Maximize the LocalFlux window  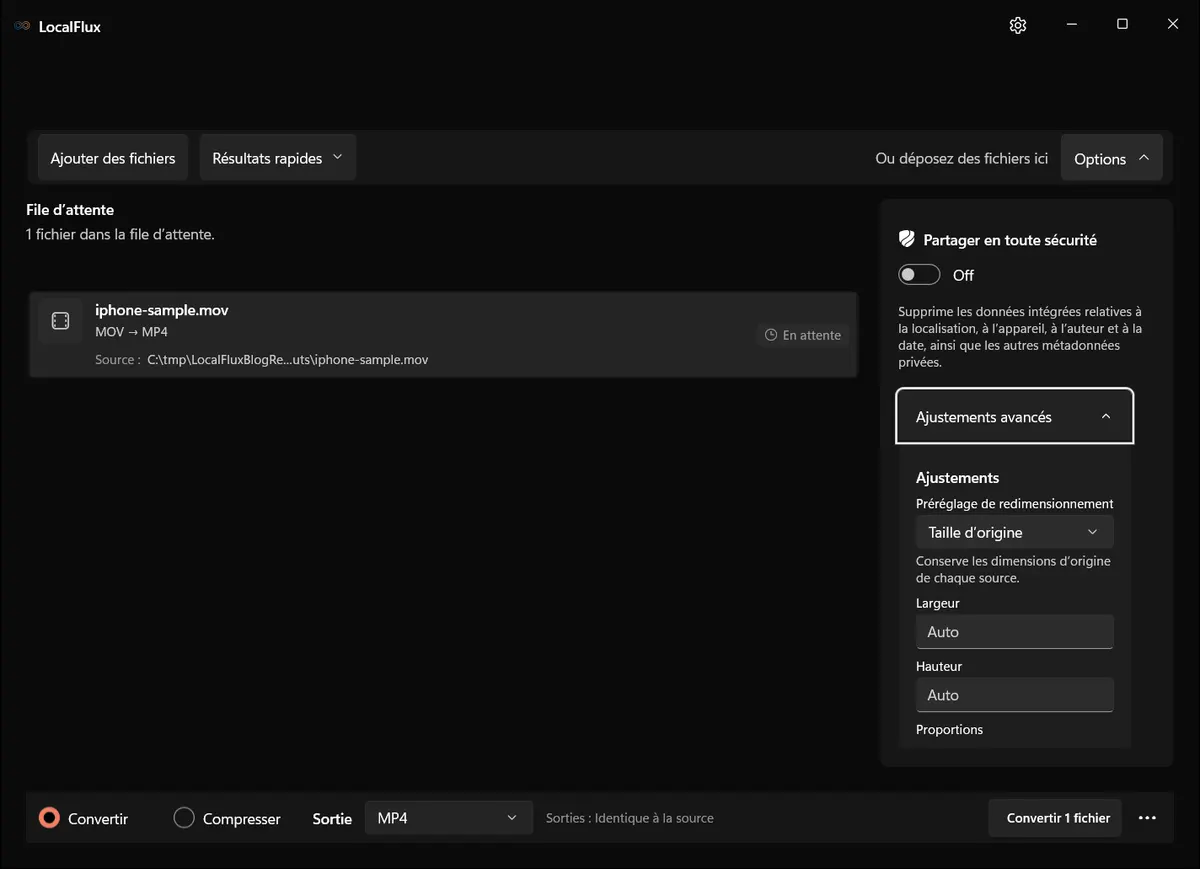[1122, 25]
